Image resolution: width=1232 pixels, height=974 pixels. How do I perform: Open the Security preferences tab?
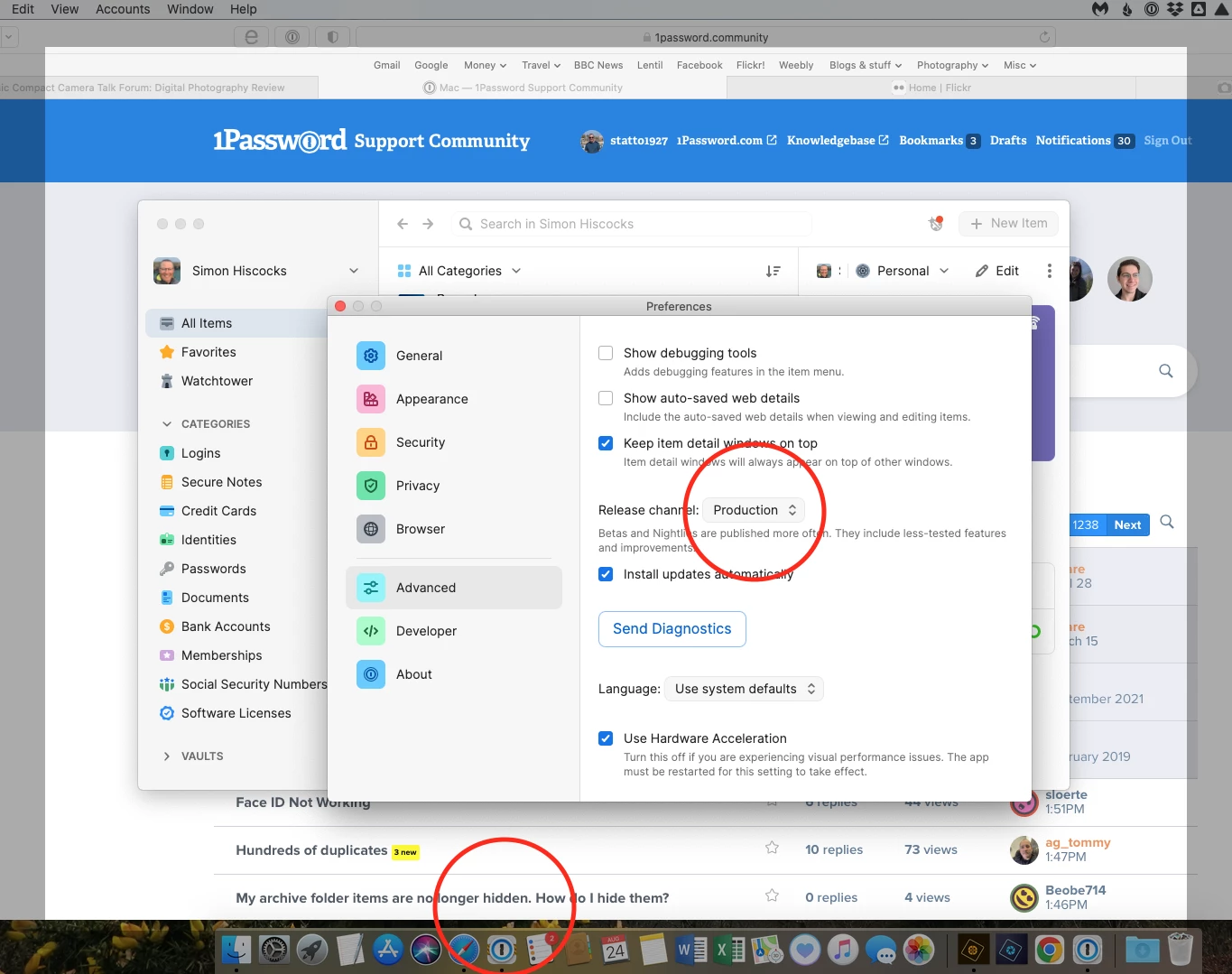coord(454,442)
